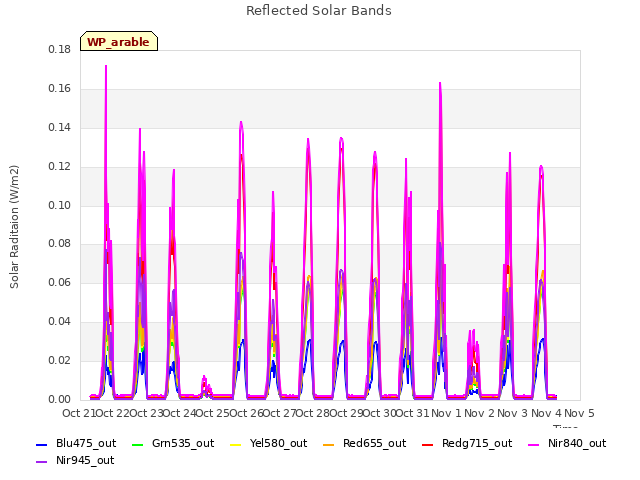
Task: Select the Nir945_out purple legend swatch
Action: point(42,462)
